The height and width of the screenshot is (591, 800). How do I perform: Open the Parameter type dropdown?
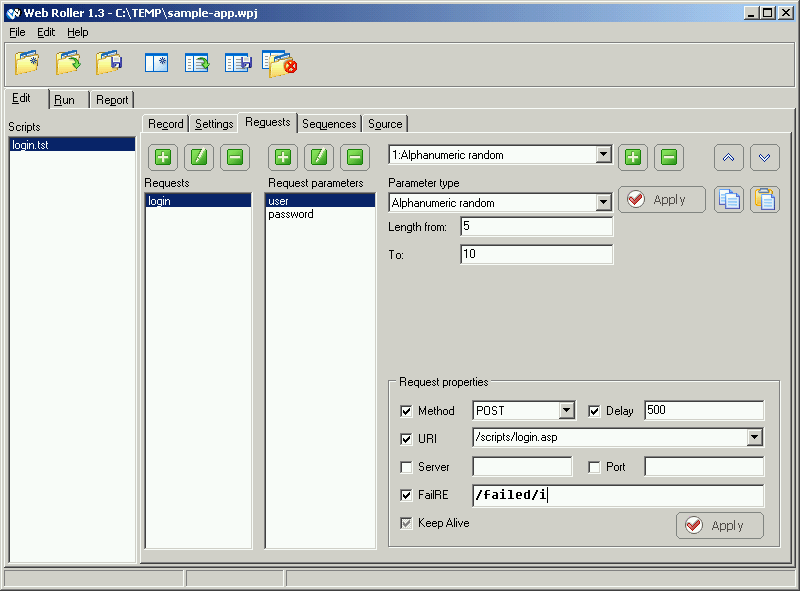coord(604,203)
